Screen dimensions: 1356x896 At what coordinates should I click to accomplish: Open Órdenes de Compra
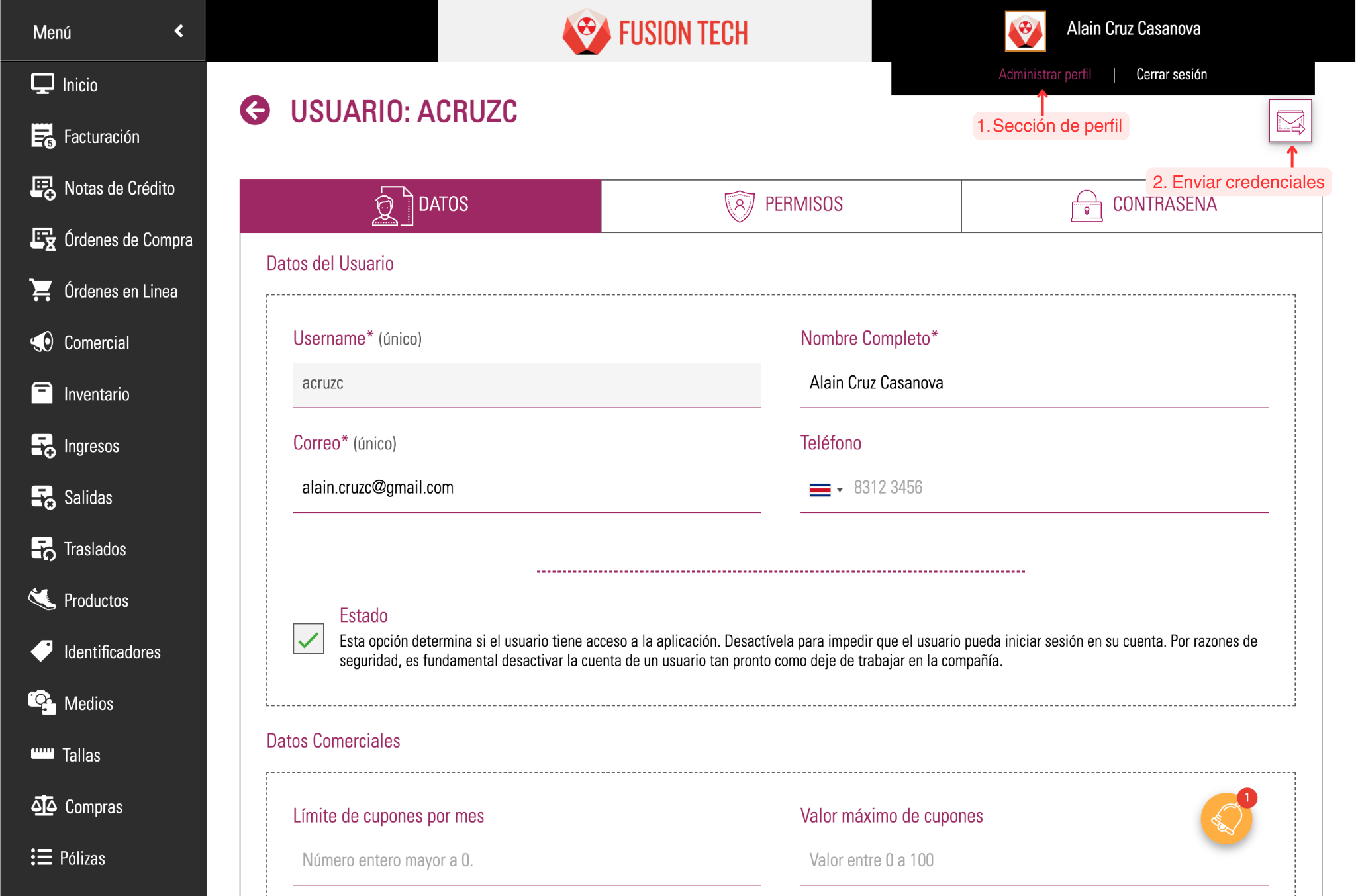click(x=128, y=240)
